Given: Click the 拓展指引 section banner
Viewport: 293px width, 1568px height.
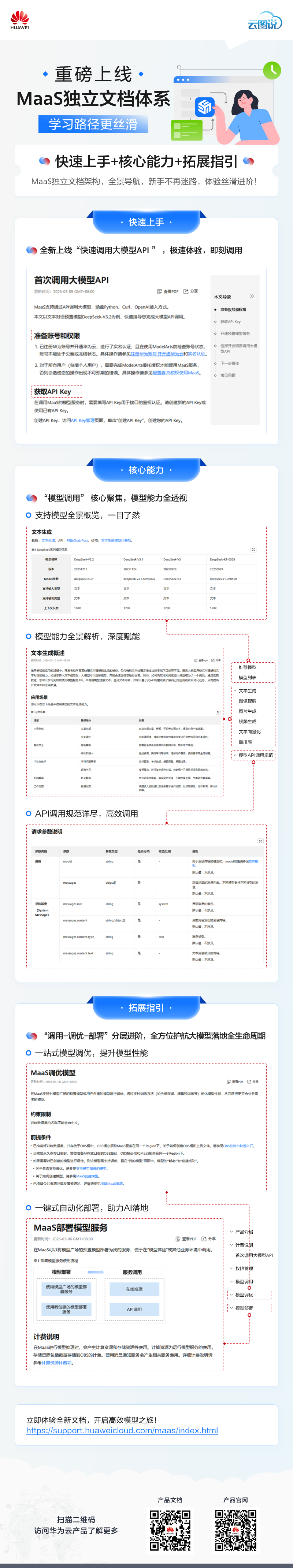Looking at the screenshot, I should click(x=146, y=1008).
